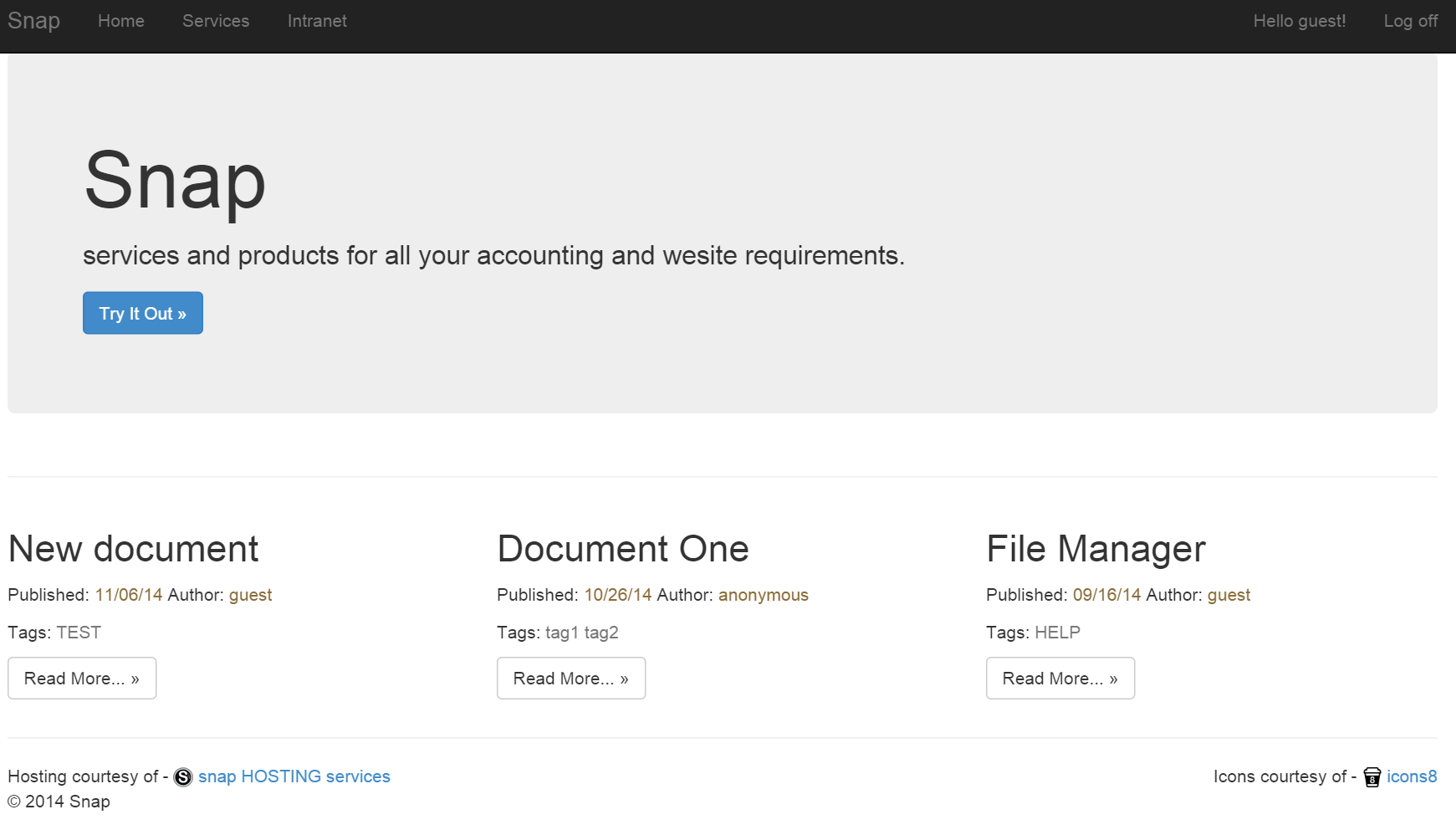1456x830 pixels.
Task: Click the snap hosting logo icon in footer
Action: [x=183, y=777]
